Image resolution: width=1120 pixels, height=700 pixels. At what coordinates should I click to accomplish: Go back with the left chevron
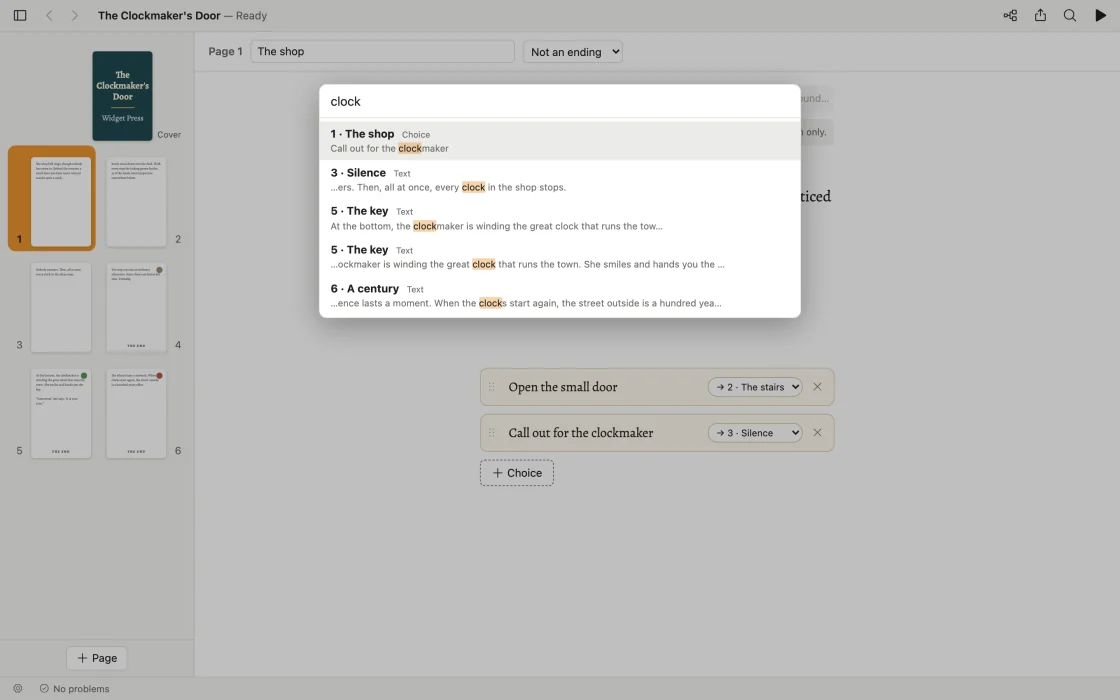[49, 15]
